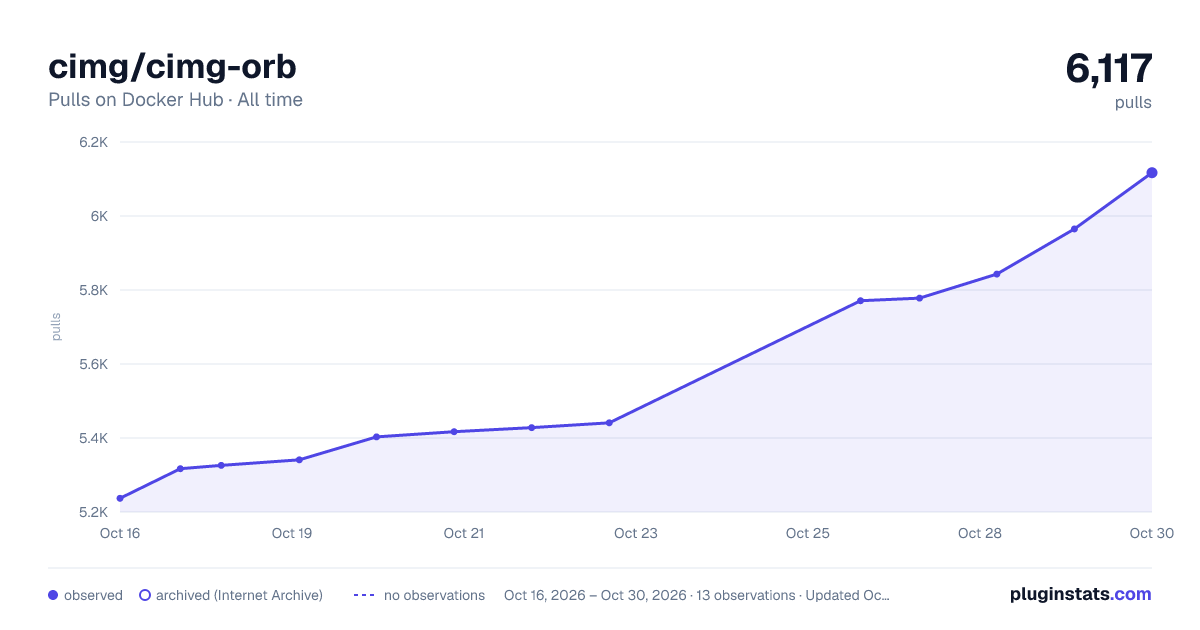Click the 'Oct 25' x-axis label

coord(808,533)
